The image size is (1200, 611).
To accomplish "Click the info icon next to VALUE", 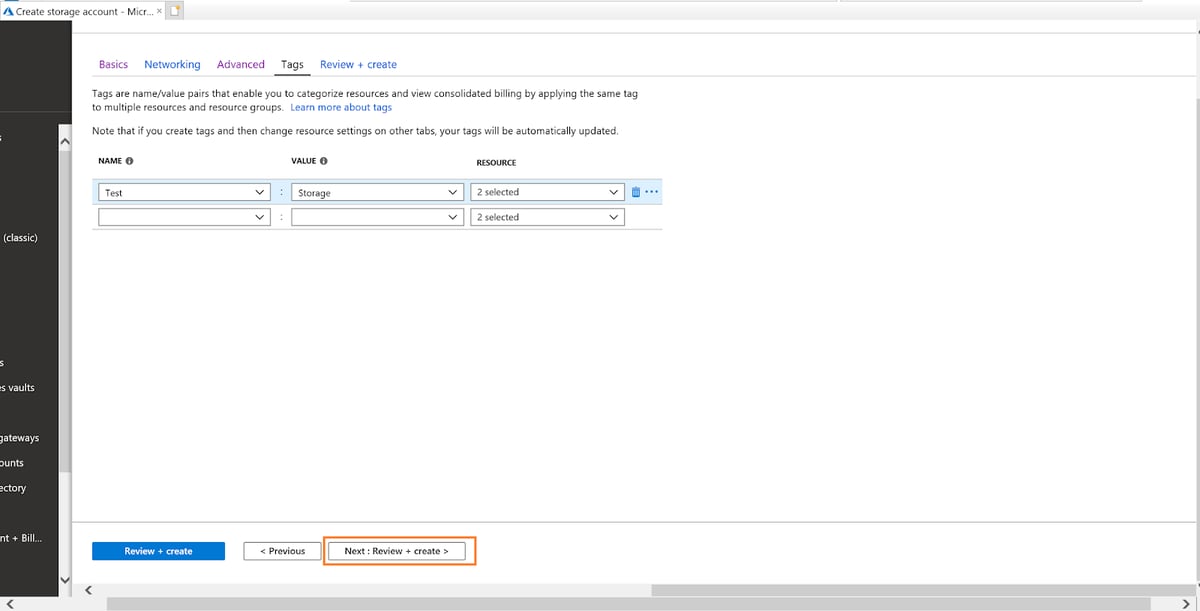I will coord(324,161).
